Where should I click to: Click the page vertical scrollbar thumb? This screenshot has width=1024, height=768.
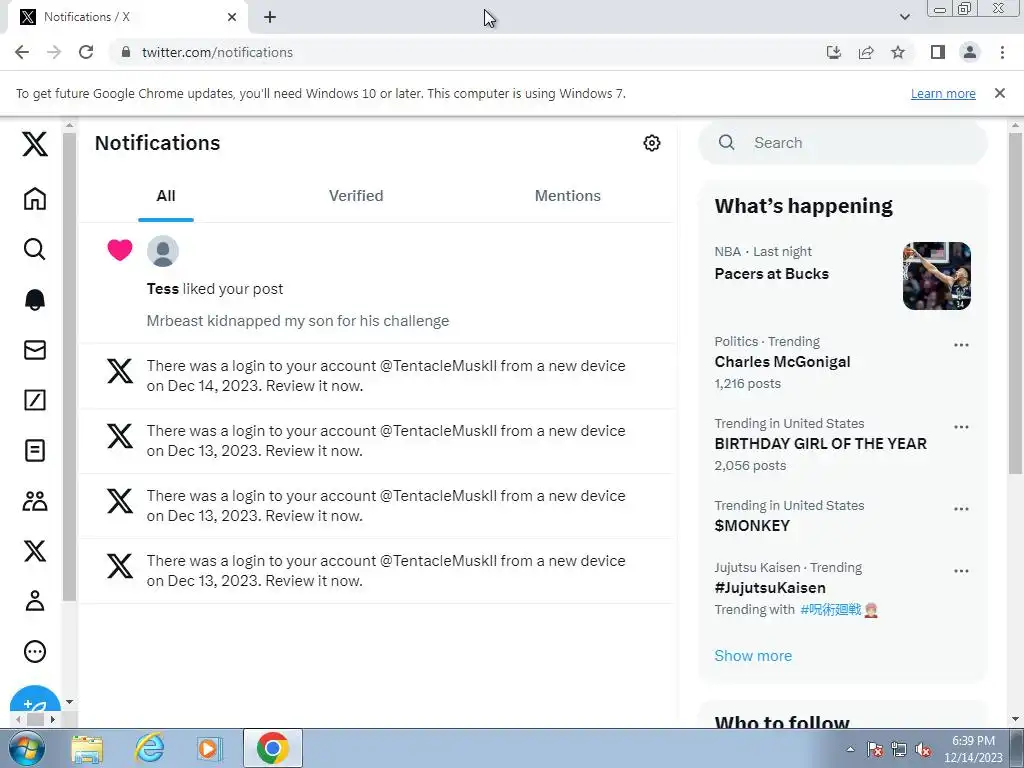[1015, 303]
